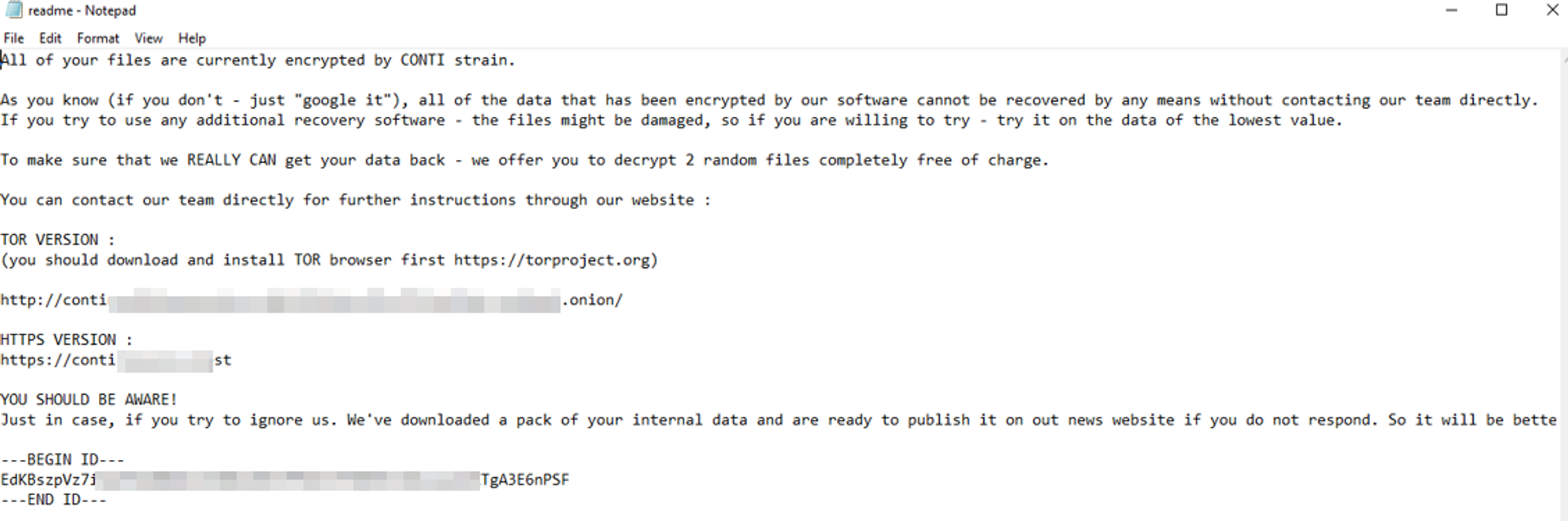The height and width of the screenshot is (521, 1568).
Task: Open the File menu
Action: [13, 38]
